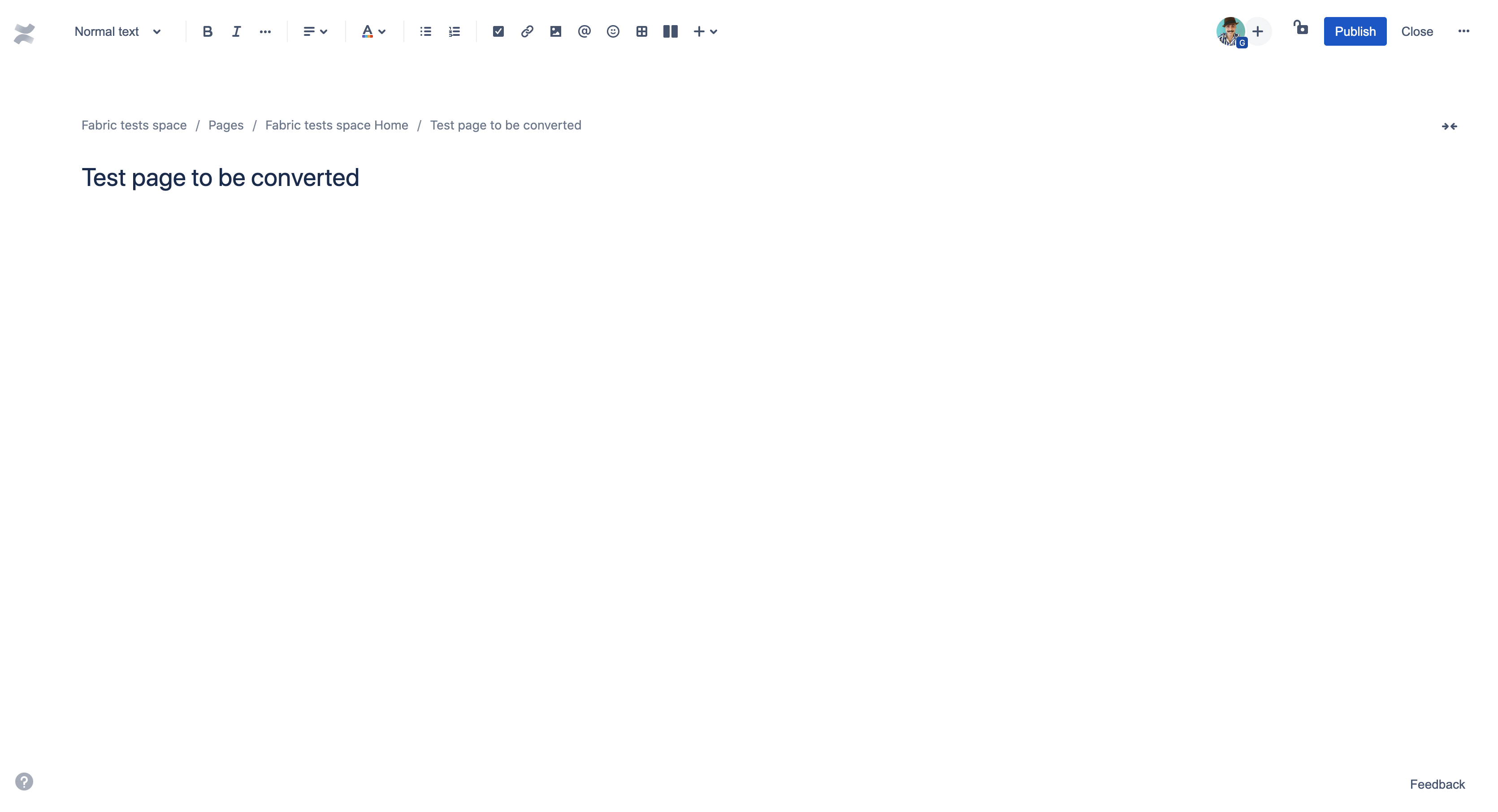Image resolution: width=1498 pixels, height=812 pixels.
Task: Click the Numbered list icon
Action: click(x=454, y=31)
